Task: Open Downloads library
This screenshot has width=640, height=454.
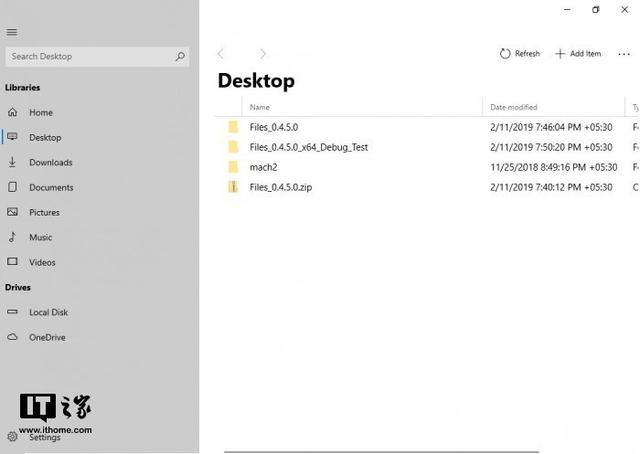Action: [51, 162]
